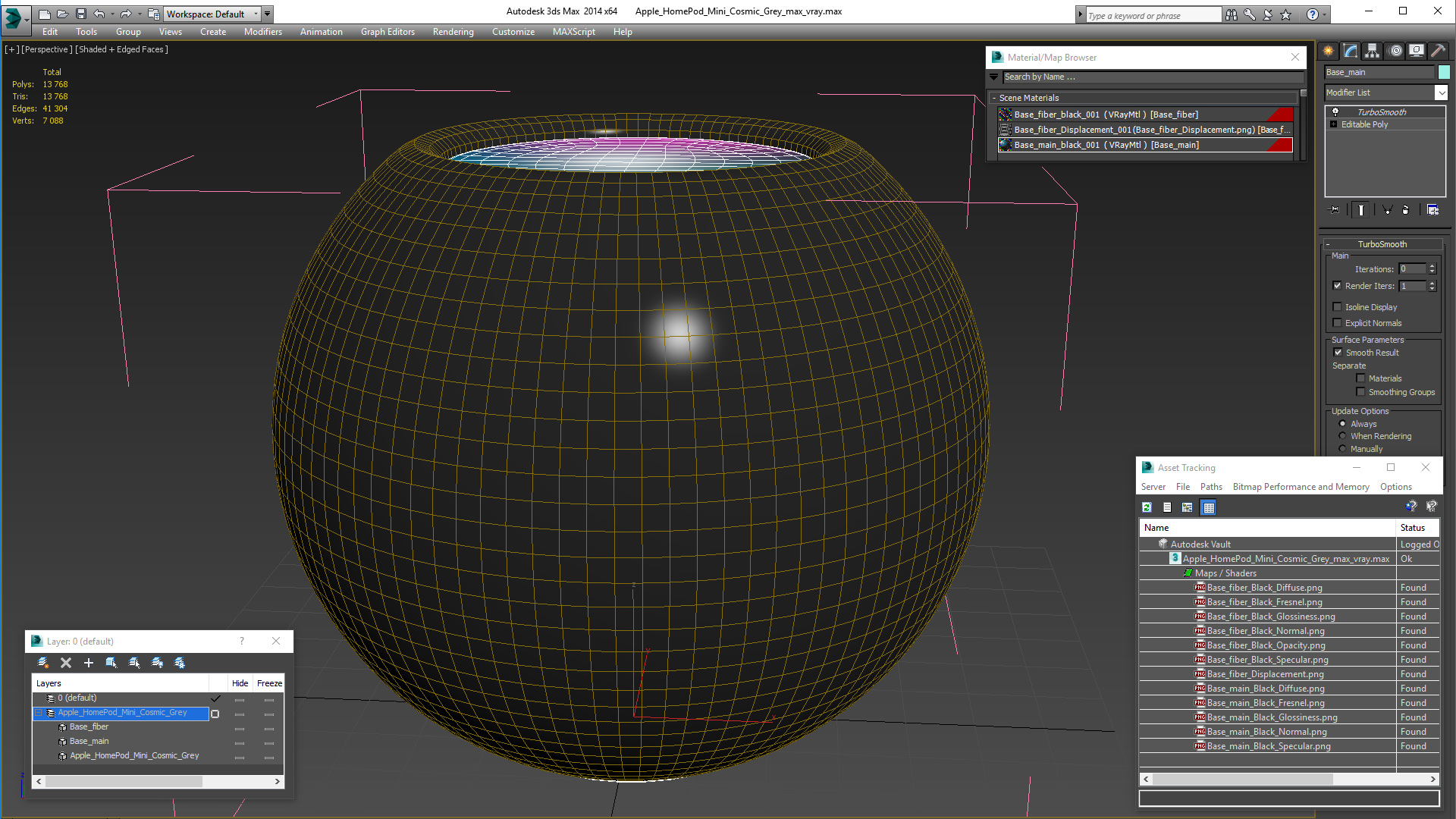Select the When Rendering update option
1456x819 pixels.
coord(1342,436)
